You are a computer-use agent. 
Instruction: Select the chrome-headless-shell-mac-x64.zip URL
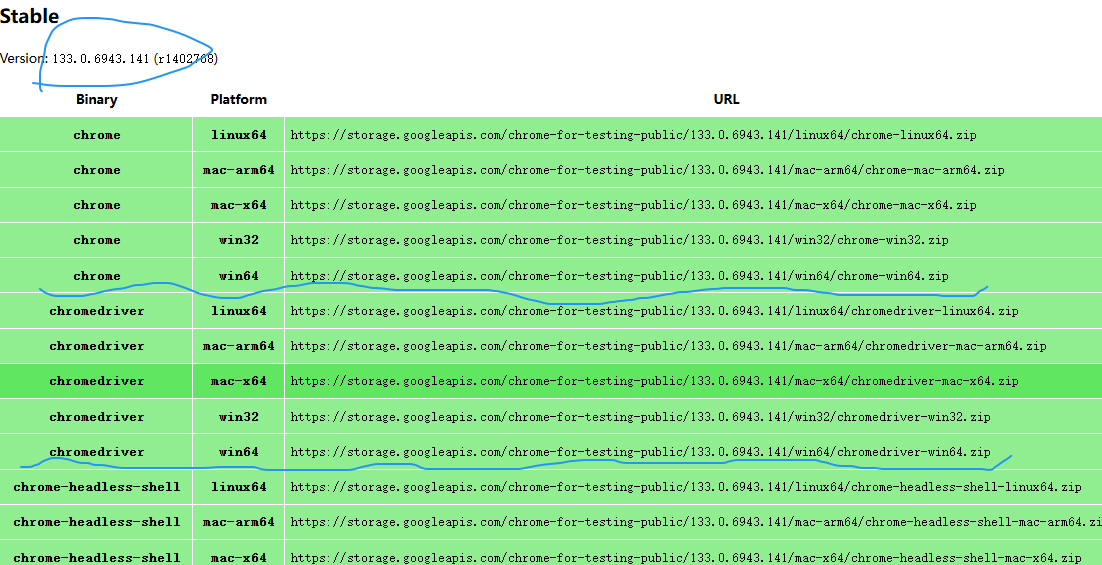point(686,557)
